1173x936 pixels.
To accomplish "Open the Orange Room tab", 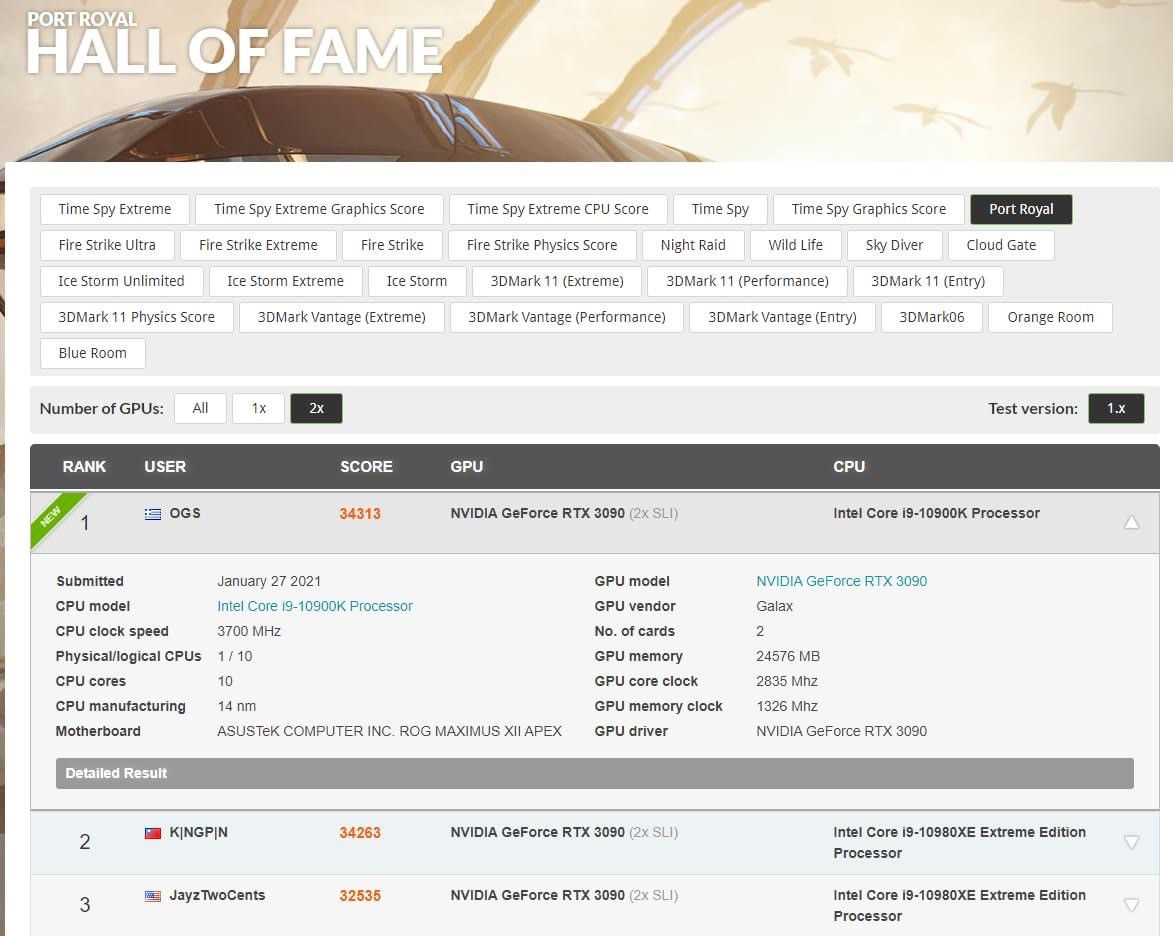I will click(x=1050, y=317).
